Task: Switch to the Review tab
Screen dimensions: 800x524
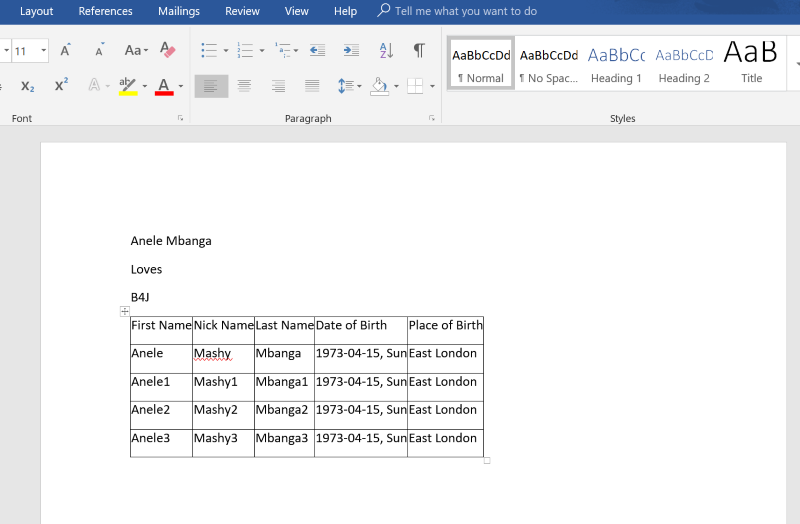Action: point(242,11)
